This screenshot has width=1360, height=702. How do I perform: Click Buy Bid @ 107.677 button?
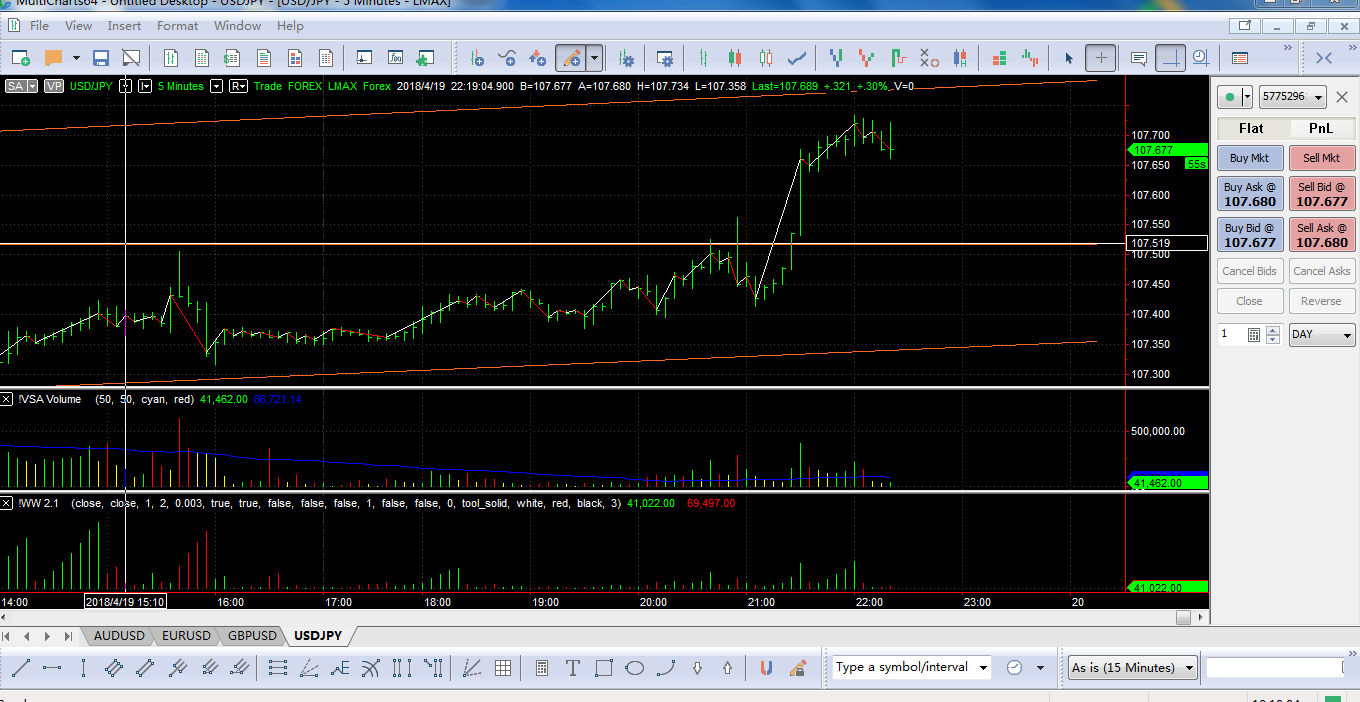[x=1249, y=235]
